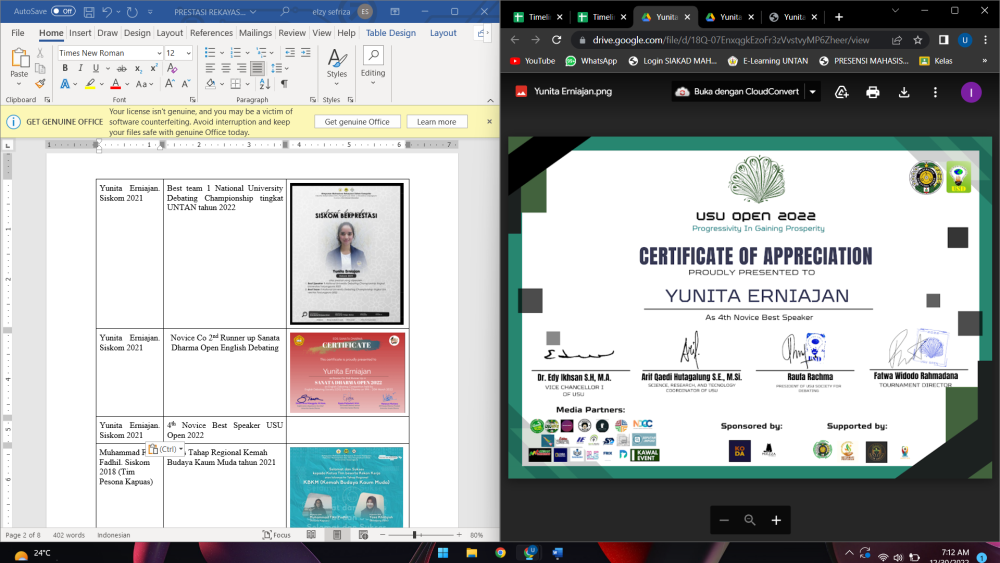Open the font size 12 dropdown

pos(188,53)
